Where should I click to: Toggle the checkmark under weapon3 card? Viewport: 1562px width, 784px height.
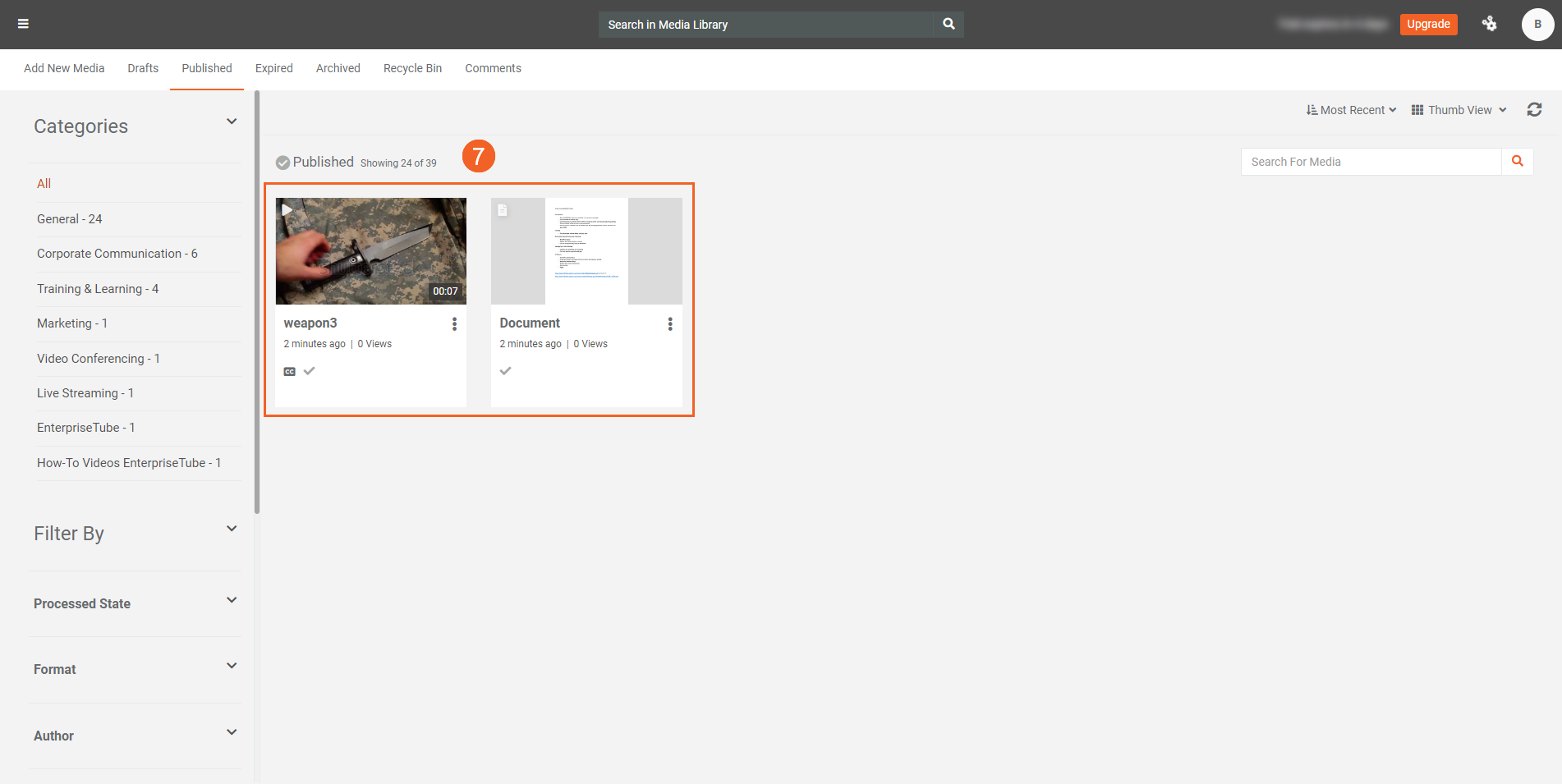(310, 371)
